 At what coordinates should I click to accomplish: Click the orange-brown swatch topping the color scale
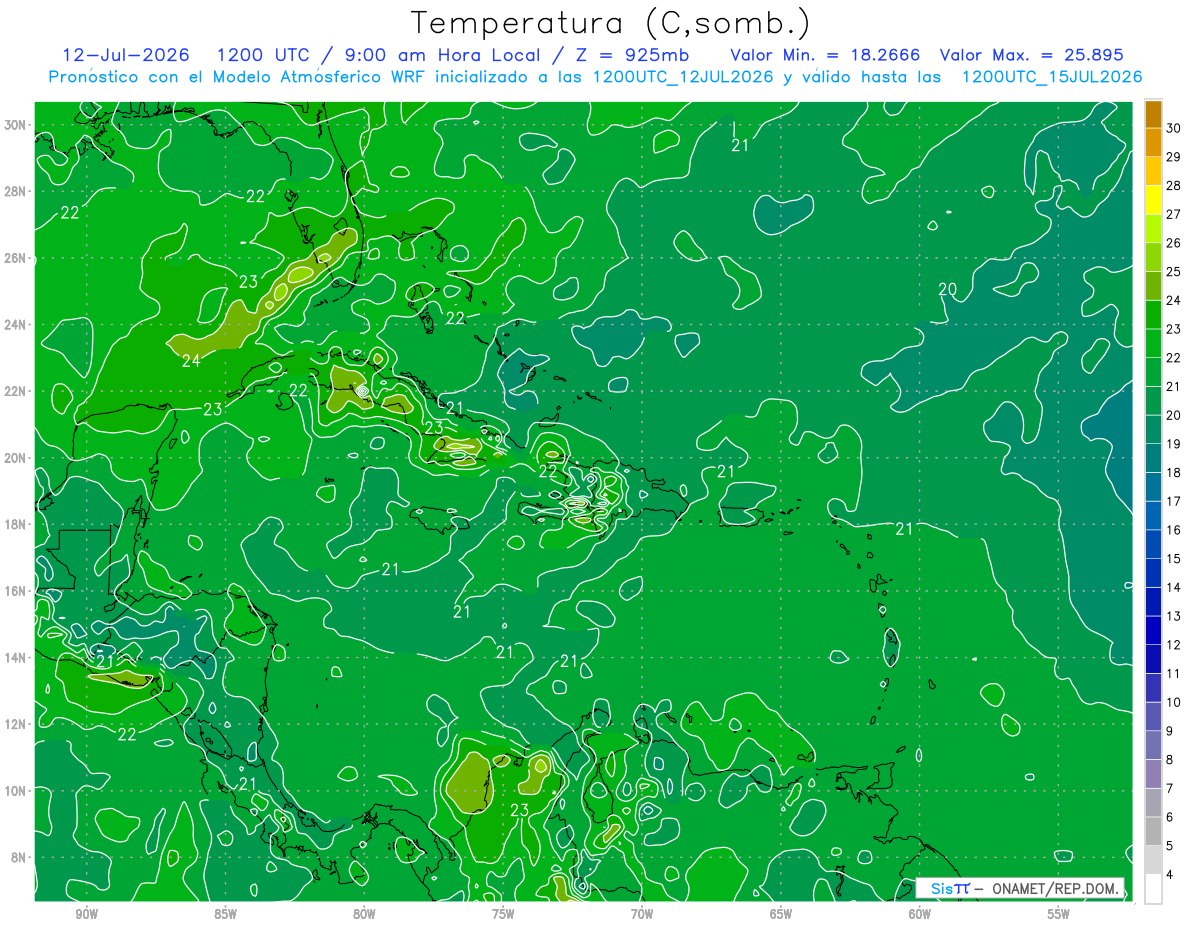tap(1153, 115)
